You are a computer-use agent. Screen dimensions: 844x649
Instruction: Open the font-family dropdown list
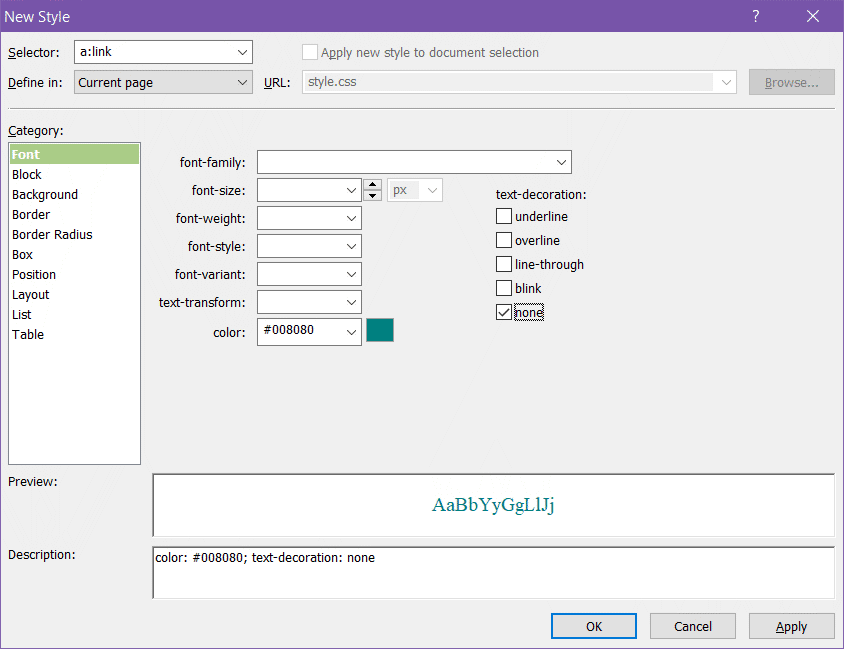tap(561, 163)
